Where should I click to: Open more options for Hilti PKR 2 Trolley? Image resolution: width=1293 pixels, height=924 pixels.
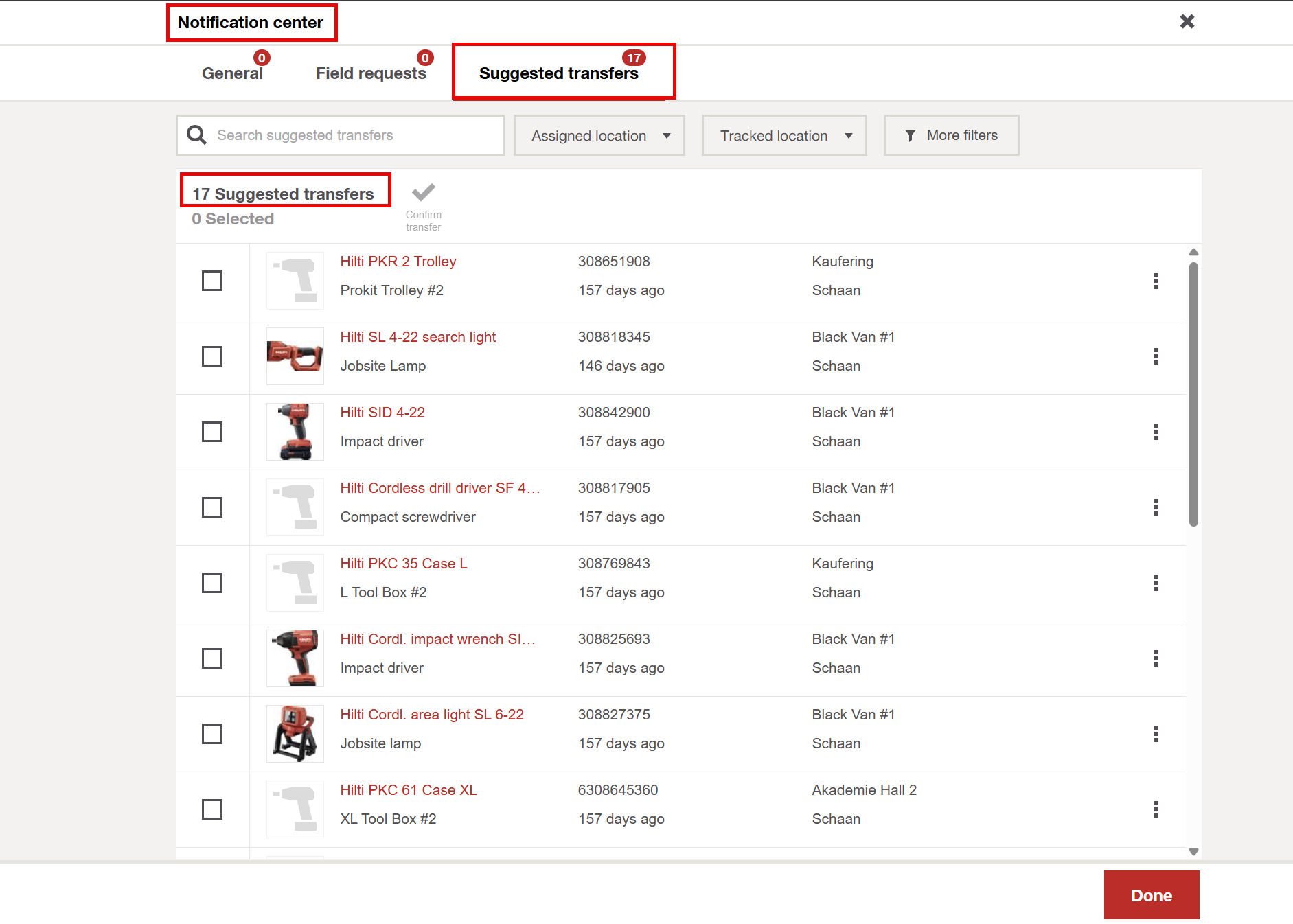1156,281
